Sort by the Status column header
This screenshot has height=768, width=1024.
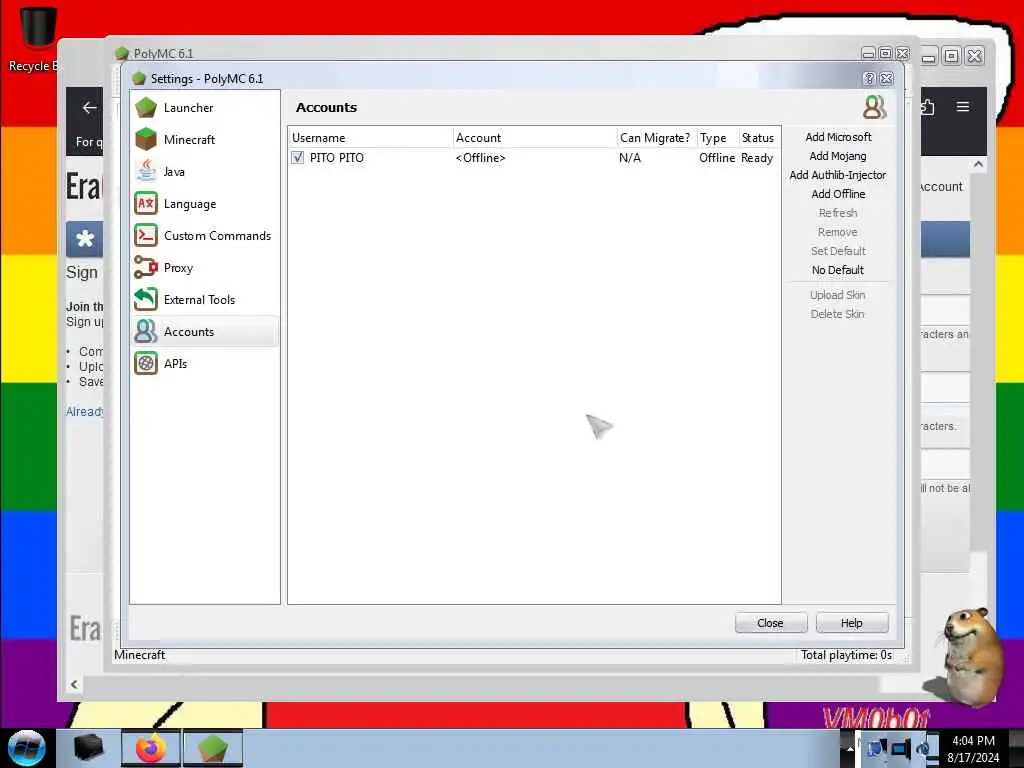pos(759,138)
